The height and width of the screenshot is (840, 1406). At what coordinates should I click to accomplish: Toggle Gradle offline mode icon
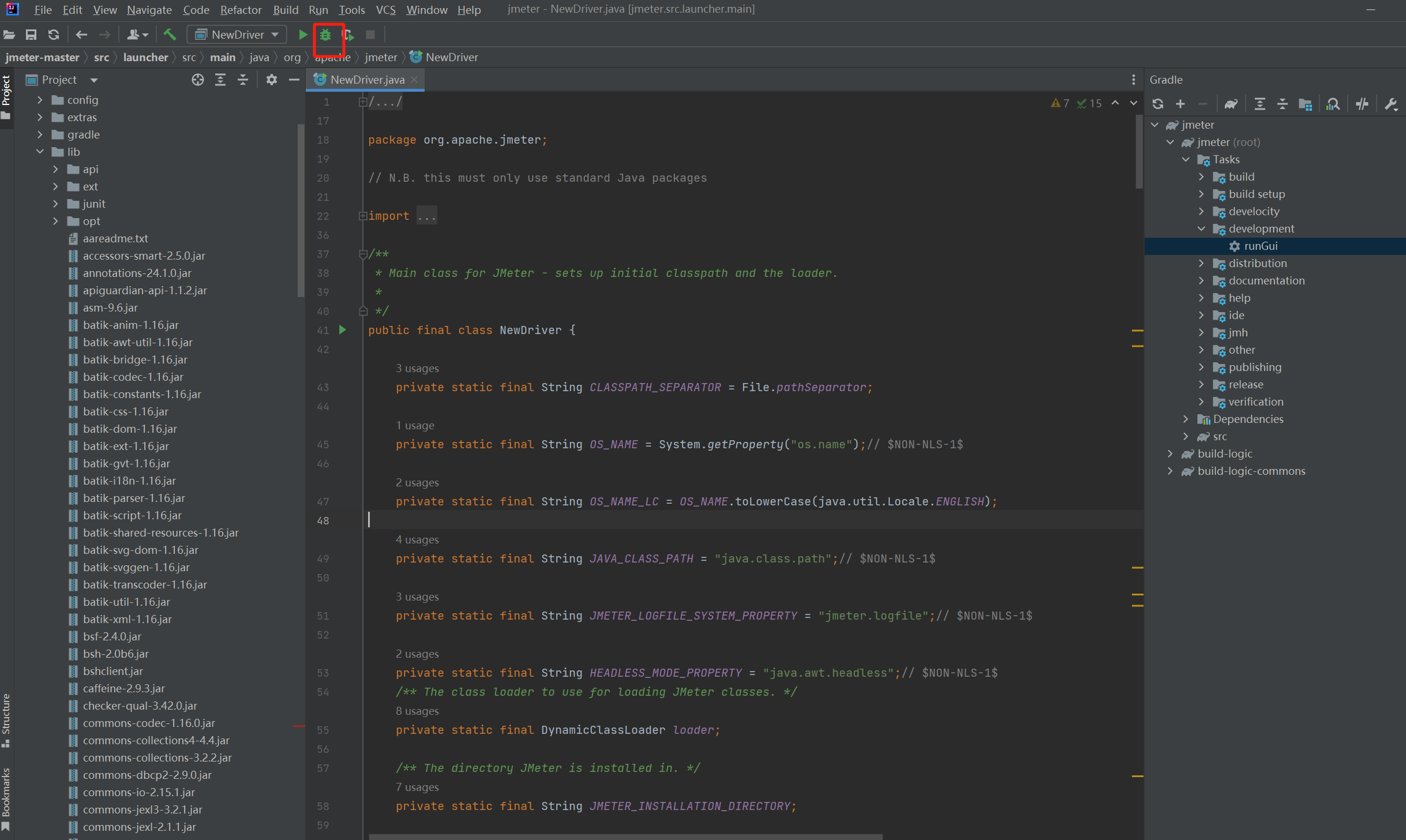1362,104
